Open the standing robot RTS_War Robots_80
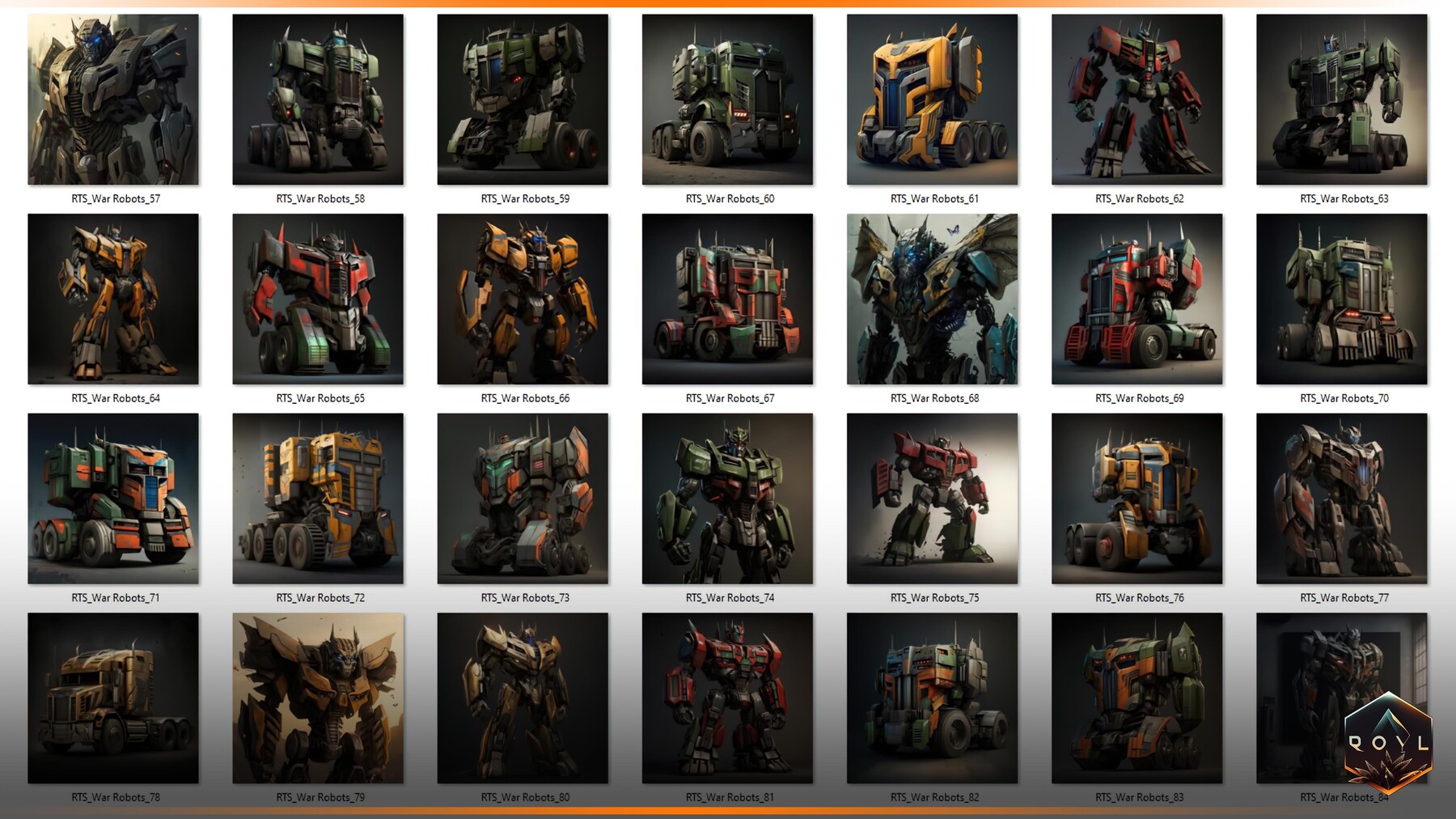Screen dimensions: 1456x819 point(523,697)
